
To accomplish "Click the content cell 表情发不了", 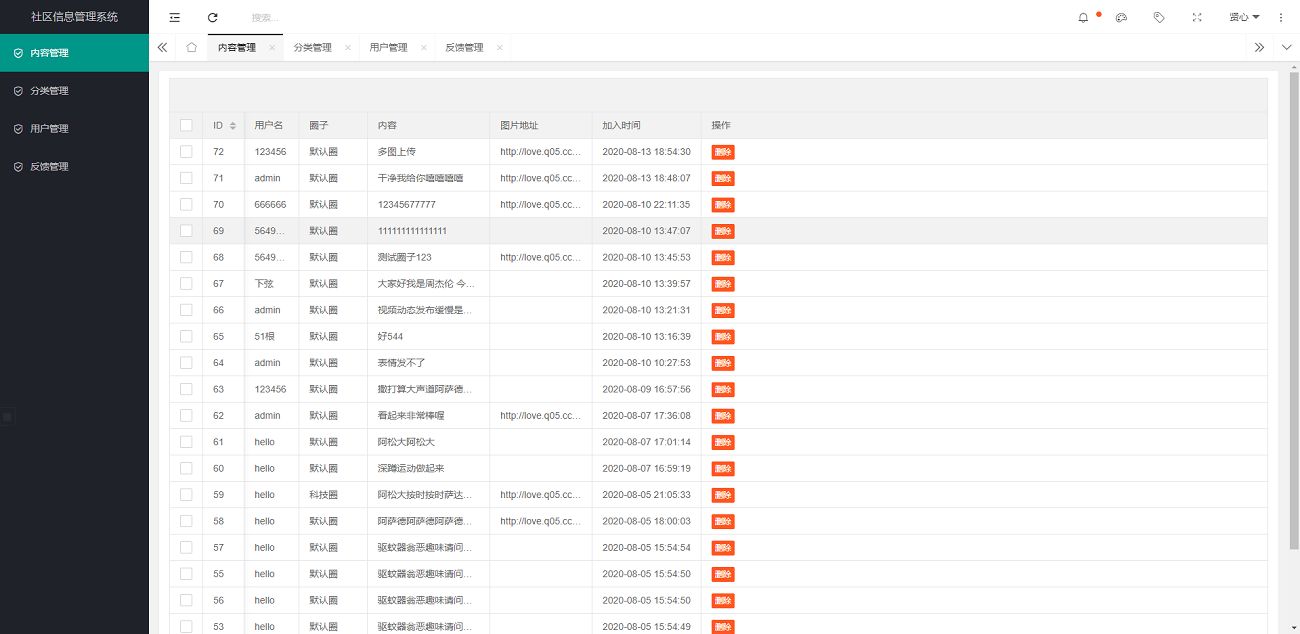I will point(401,363).
